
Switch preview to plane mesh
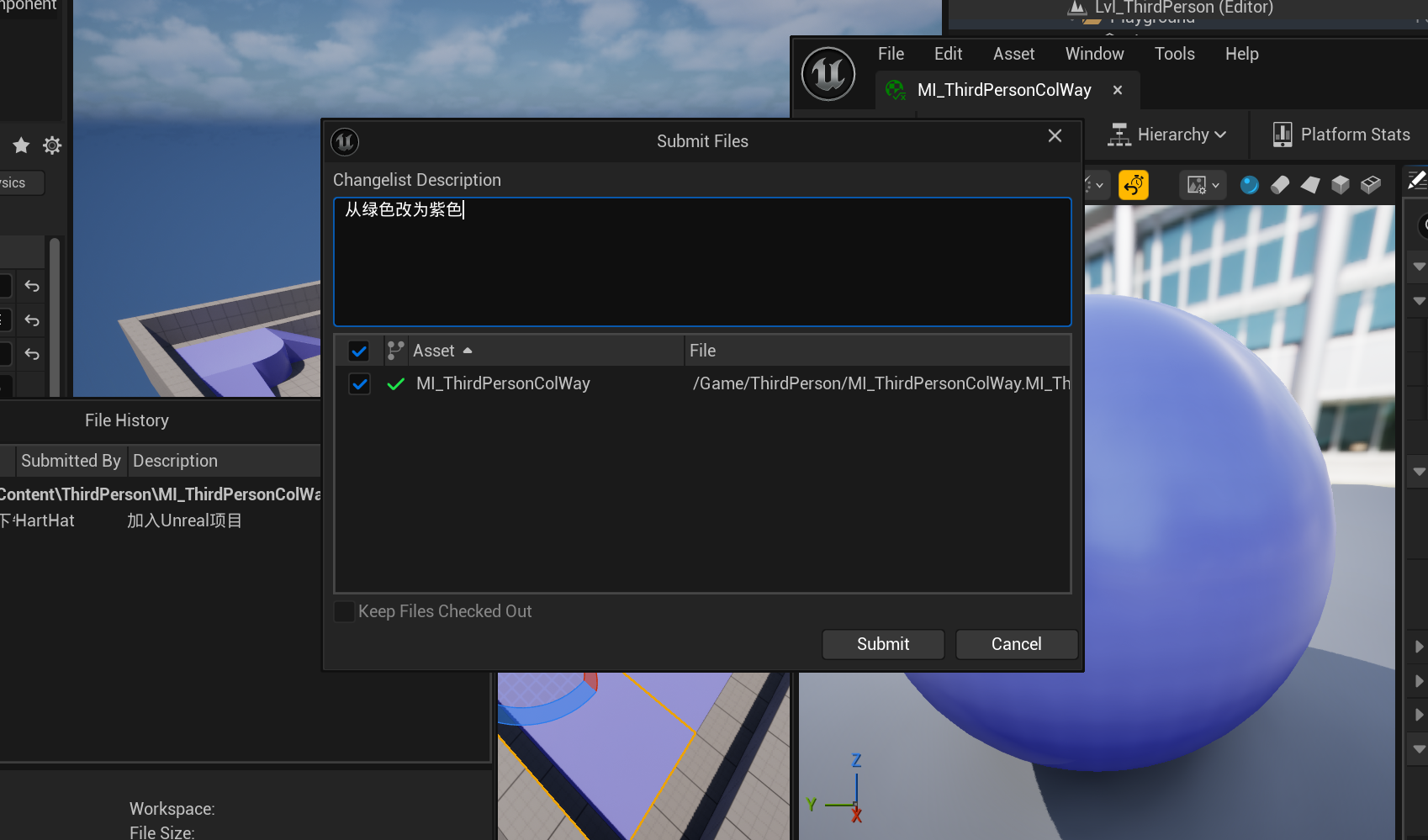click(x=1309, y=185)
